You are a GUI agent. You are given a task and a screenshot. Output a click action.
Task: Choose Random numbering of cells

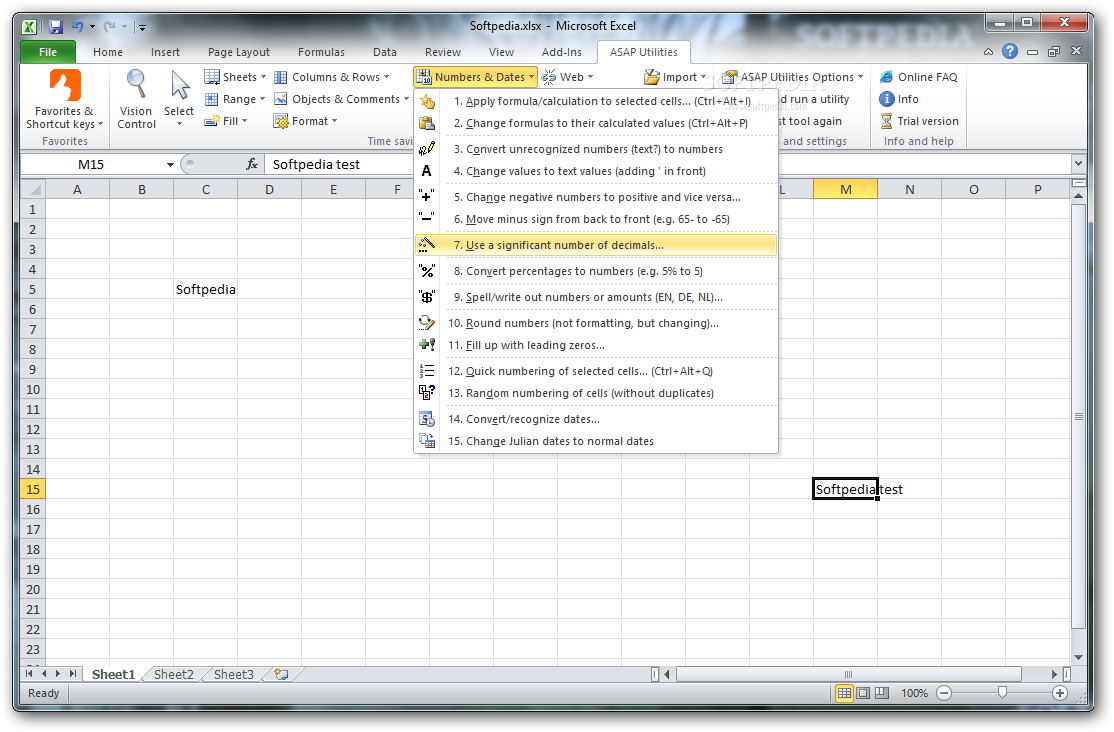596,393
